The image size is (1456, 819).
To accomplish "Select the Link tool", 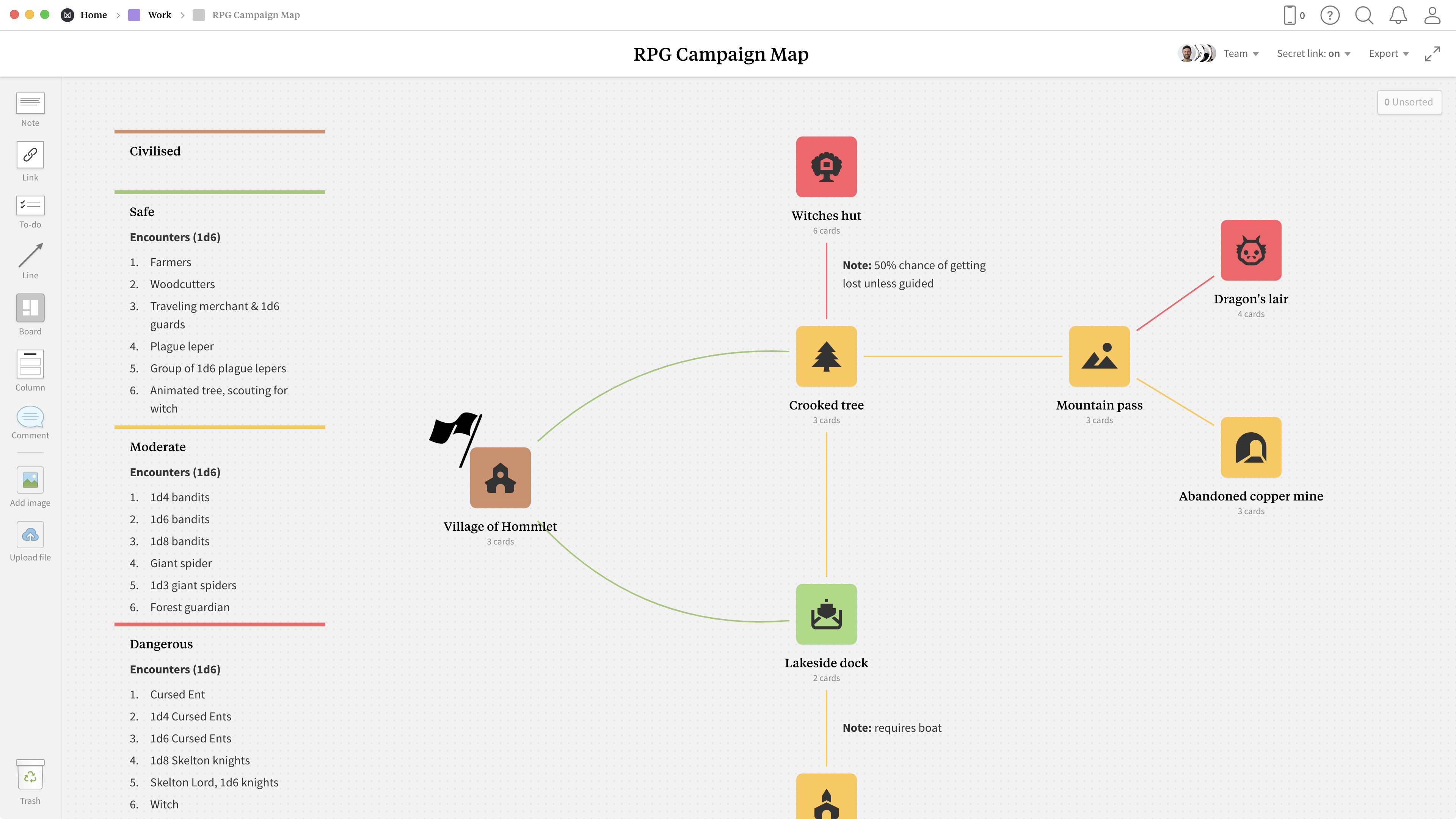I will tap(30, 155).
